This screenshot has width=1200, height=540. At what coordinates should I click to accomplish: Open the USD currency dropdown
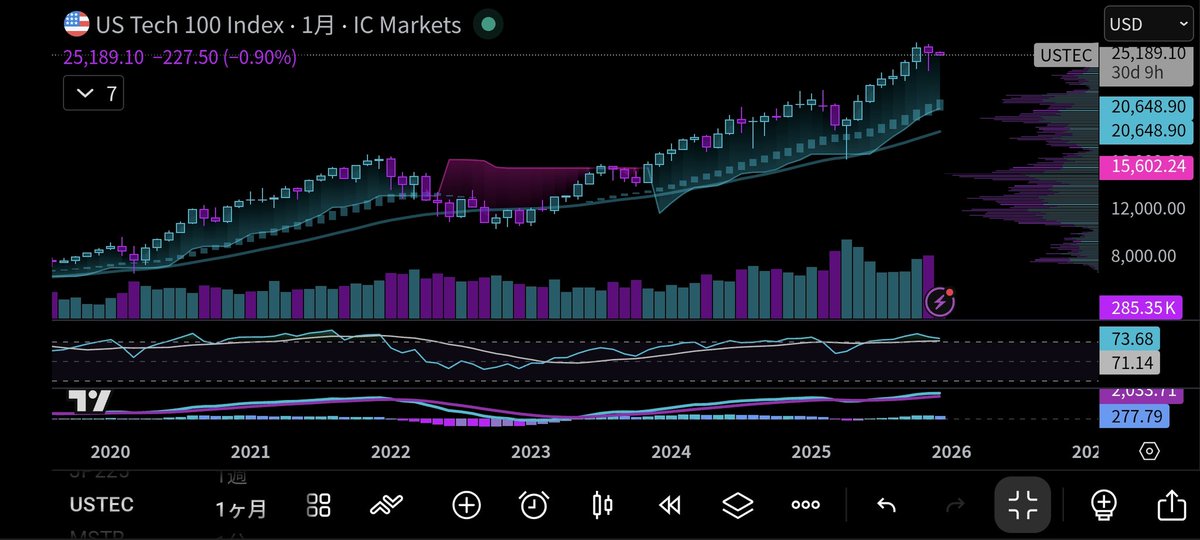pyautogui.click(x=1147, y=24)
